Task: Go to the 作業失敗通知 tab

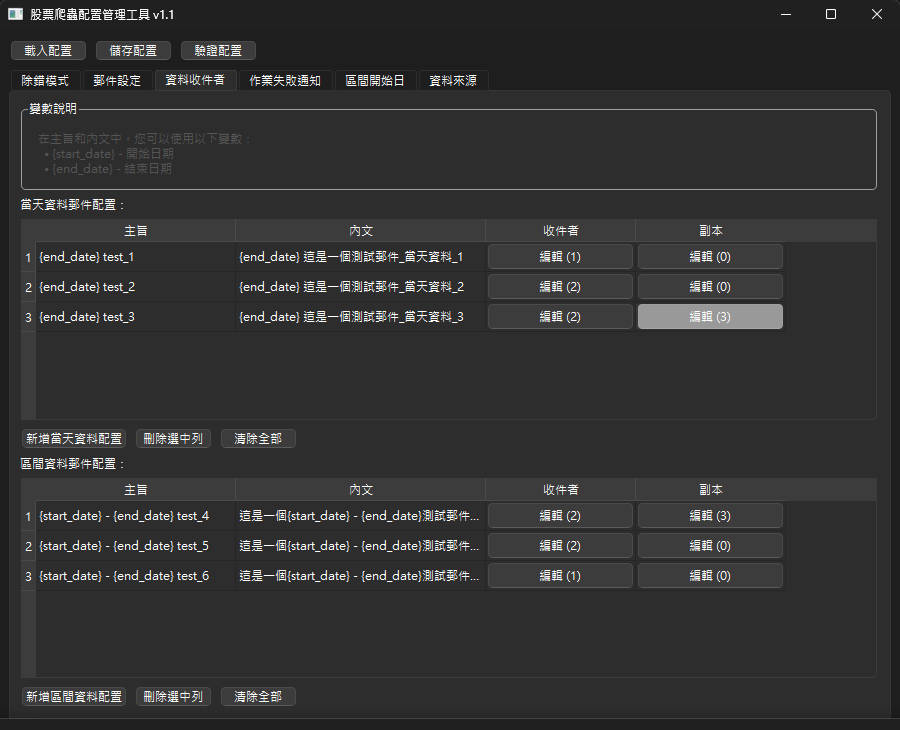Action: pyautogui.click(x=285, y=80)
